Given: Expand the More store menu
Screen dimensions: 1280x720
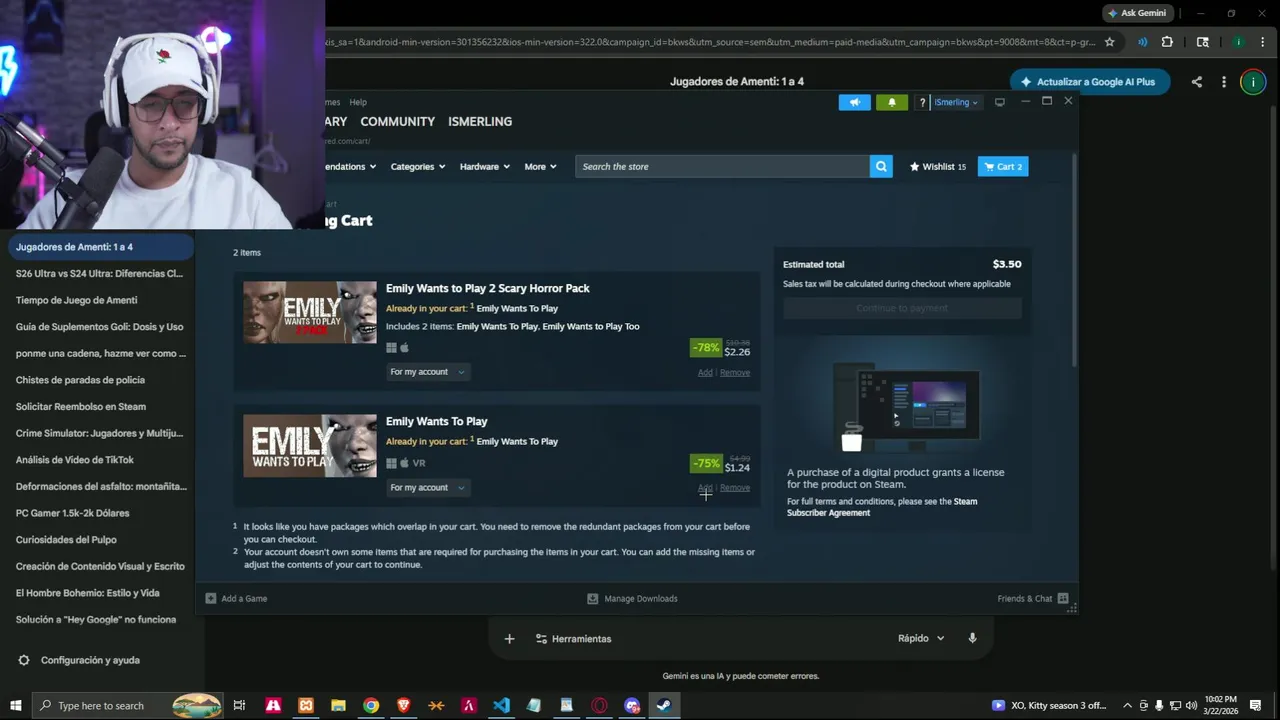Looking at the screenshot, I should tap(540, 166).
